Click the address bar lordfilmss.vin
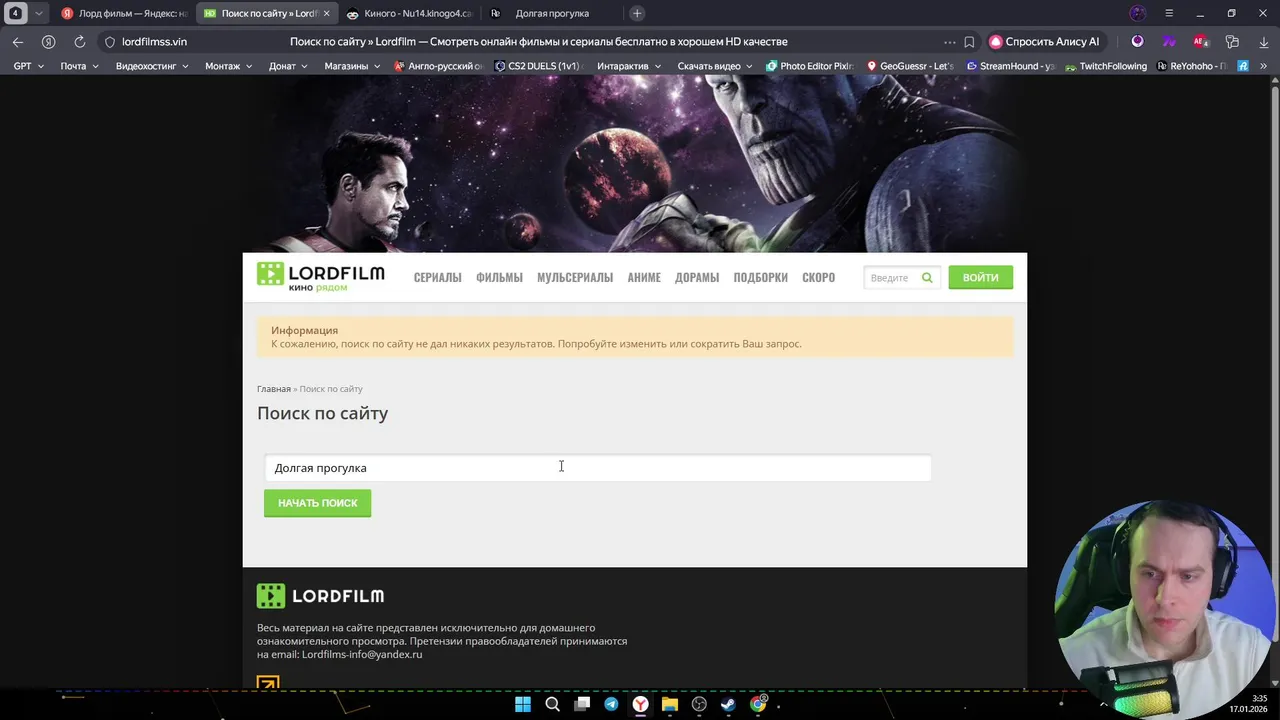 tap(154, 42)
